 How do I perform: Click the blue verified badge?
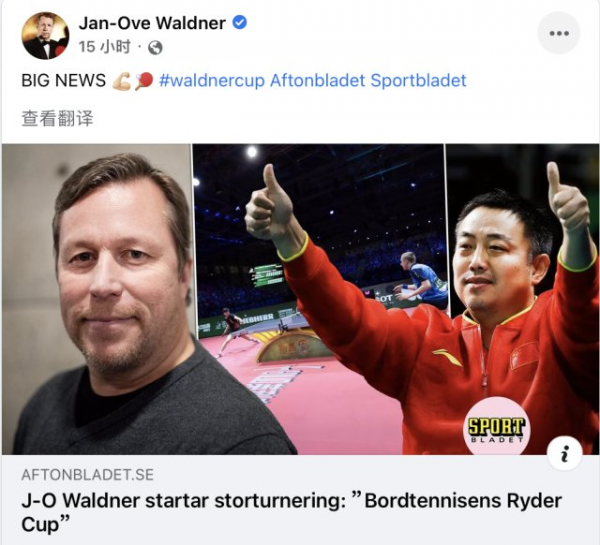point(240,23)
